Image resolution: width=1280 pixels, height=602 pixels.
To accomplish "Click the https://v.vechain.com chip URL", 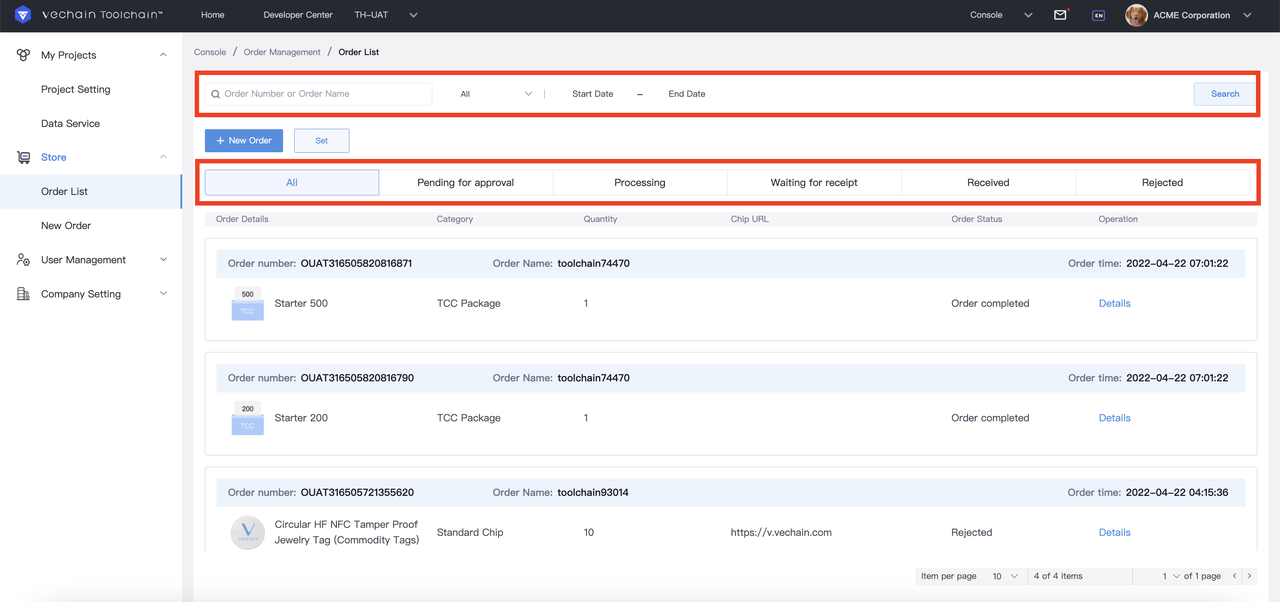I will [781, 533].
